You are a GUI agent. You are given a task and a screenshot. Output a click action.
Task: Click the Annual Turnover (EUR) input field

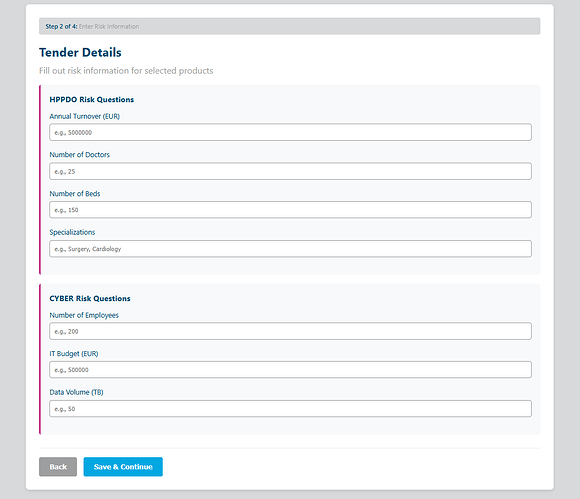[x=290, y=132]
